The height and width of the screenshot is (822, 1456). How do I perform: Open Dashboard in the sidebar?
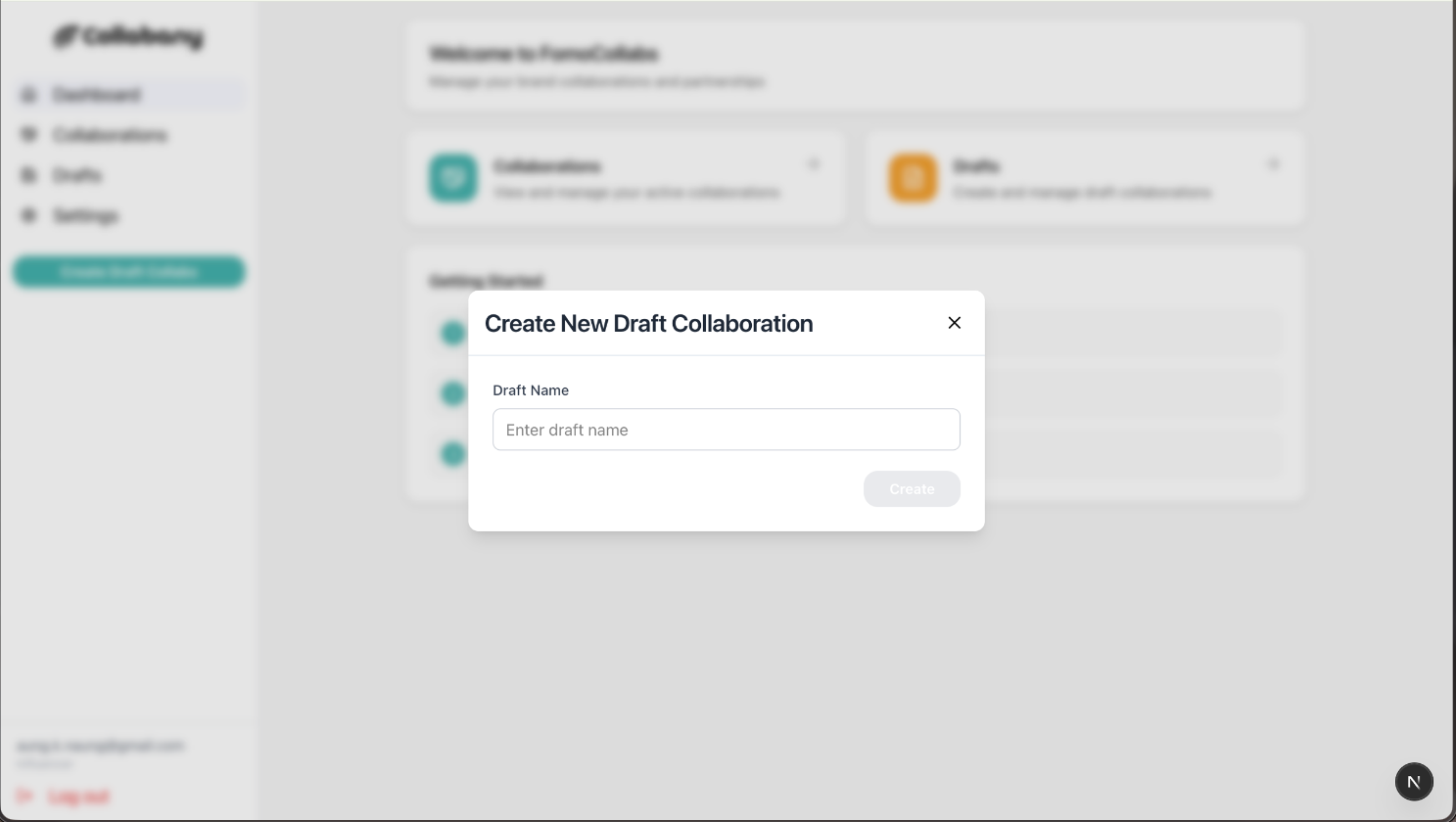[128, 95]
